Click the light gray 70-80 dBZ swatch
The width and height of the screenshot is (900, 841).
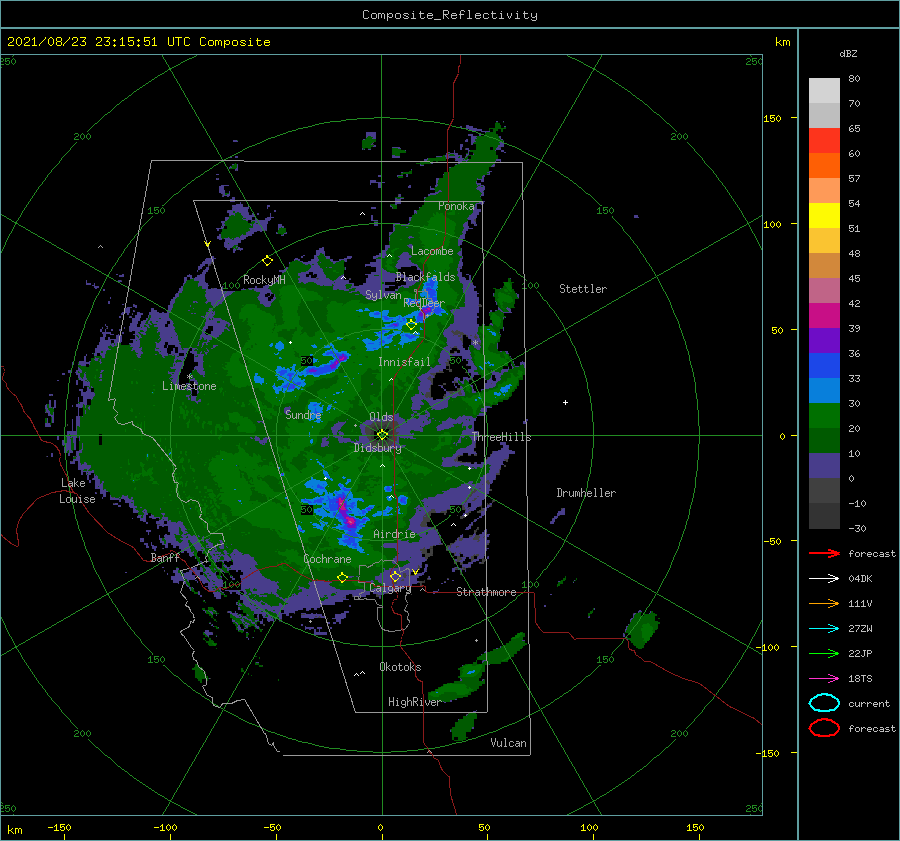tap(824, 91)
